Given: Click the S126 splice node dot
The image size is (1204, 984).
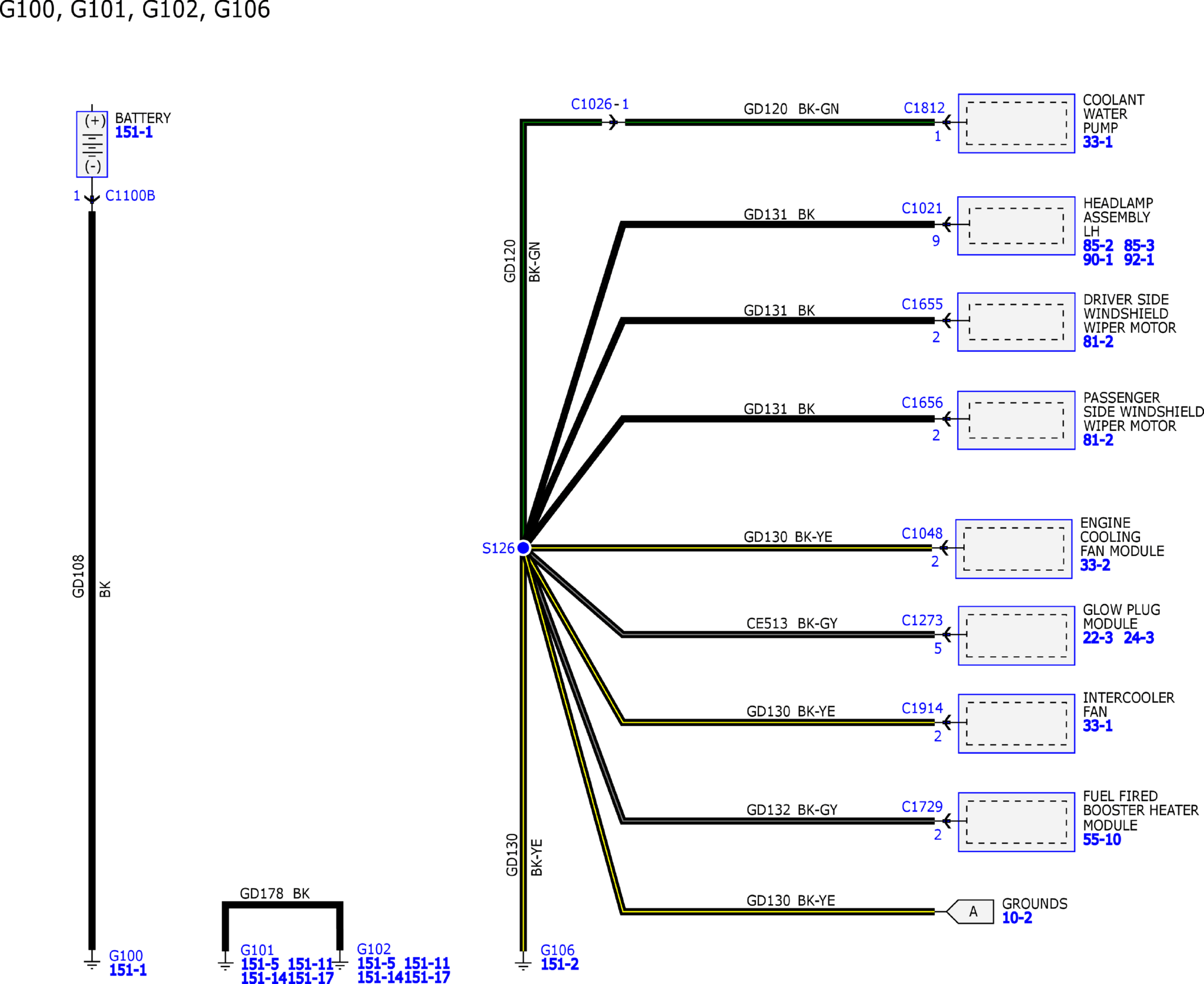Looking at the screenshot, I should [x=523, y=548].
